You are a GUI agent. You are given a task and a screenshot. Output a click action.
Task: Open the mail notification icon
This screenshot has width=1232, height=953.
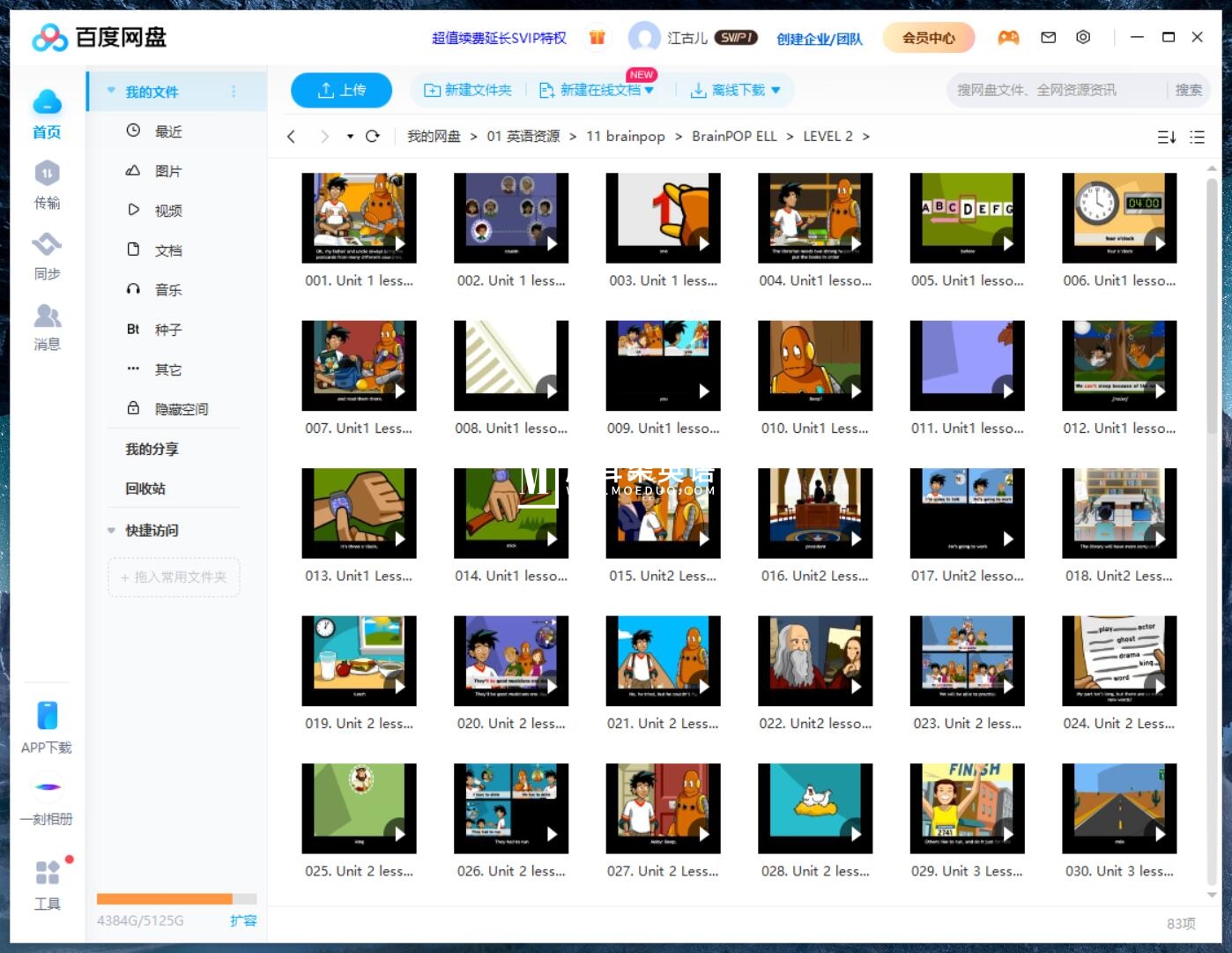point(1048,37)
